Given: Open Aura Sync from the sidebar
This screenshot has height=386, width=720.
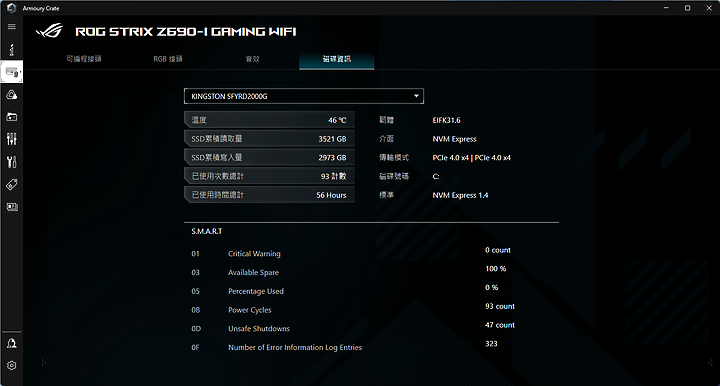Looking at the screenshot, I should click(11, 95).
